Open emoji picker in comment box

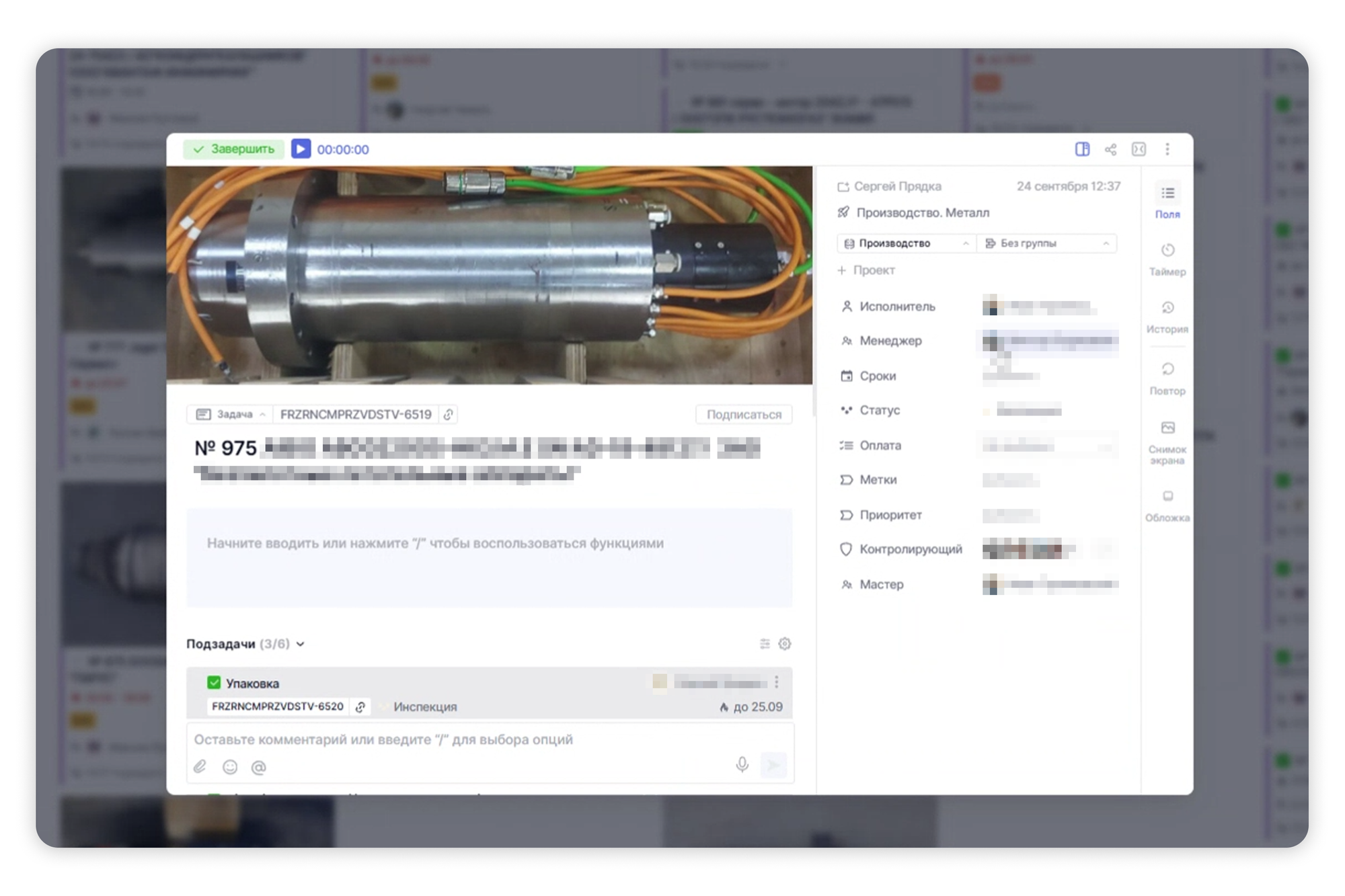pos(230,767)
